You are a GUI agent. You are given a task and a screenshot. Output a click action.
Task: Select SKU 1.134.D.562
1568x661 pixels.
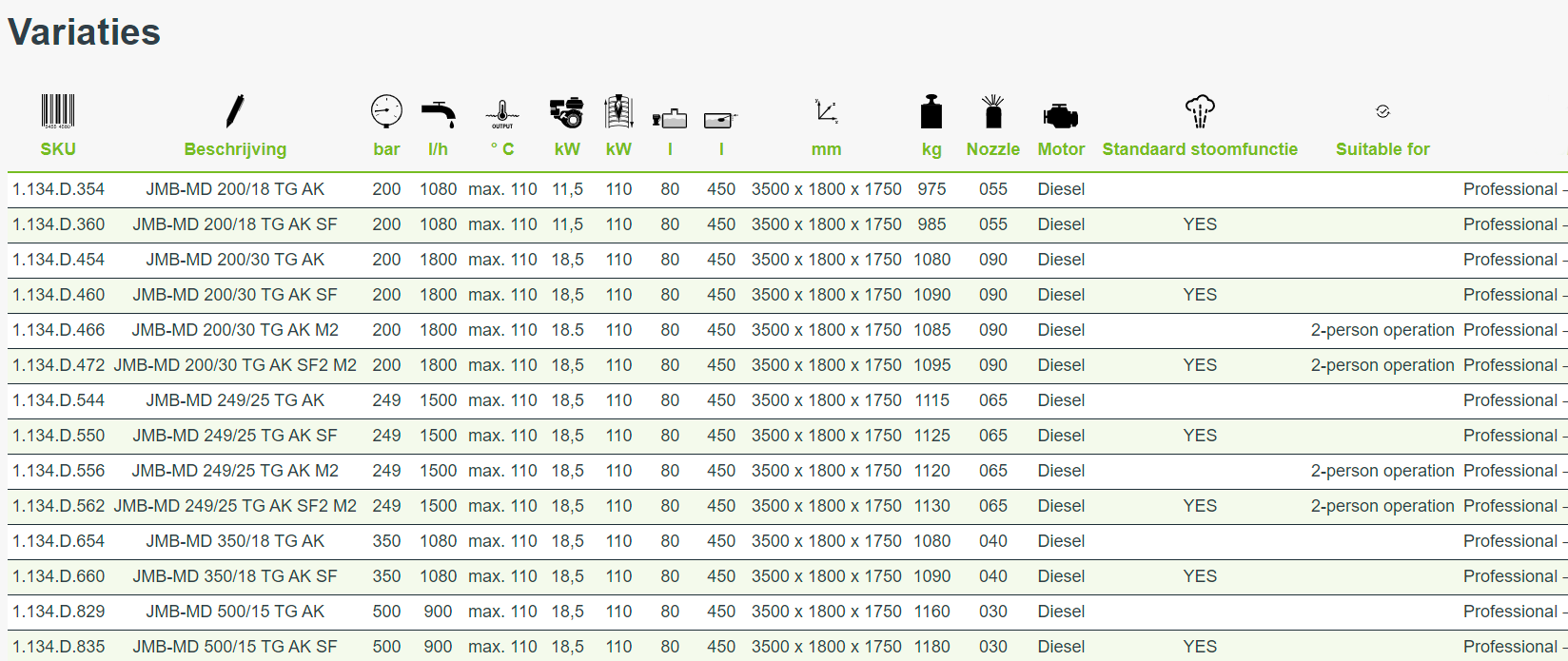(x=58, y=506)
